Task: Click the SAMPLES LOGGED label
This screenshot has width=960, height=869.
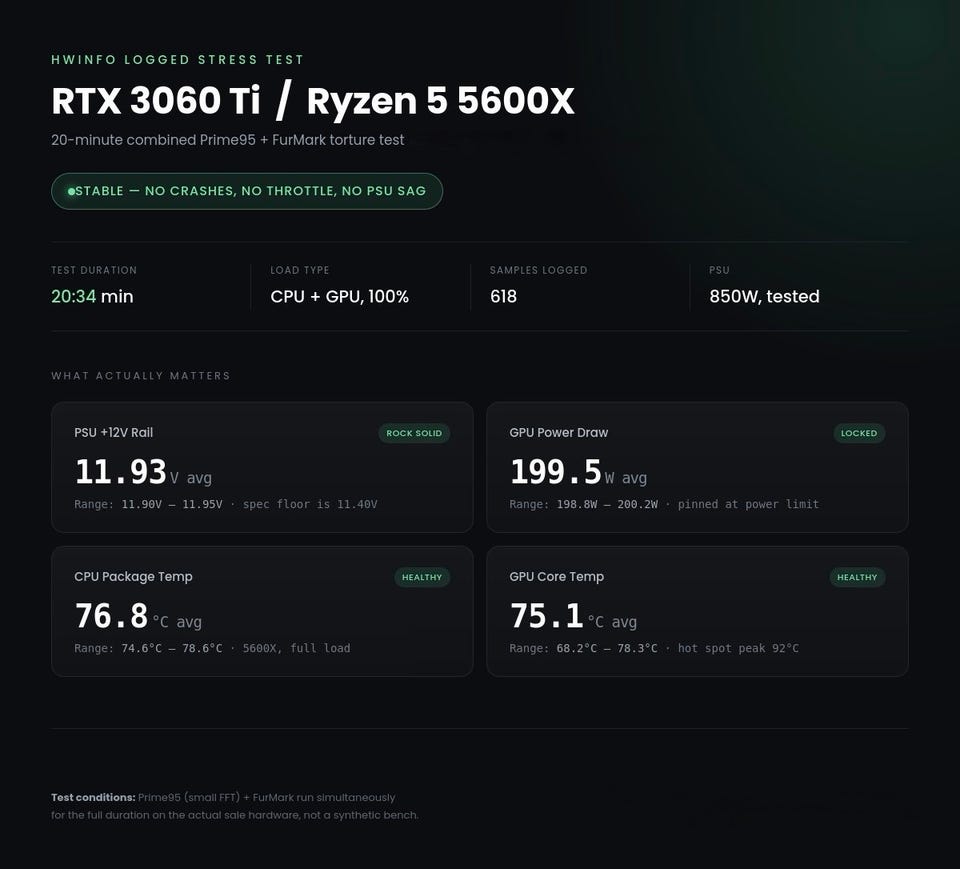Action: tap(538, 270)
